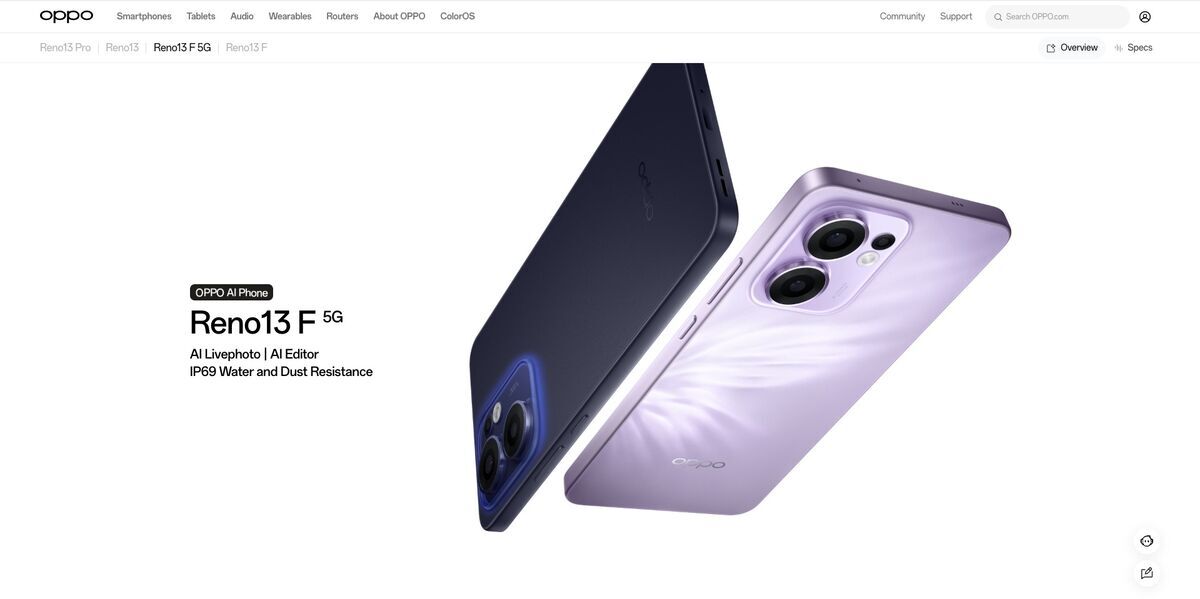Click the feedback edit floating icon
1200x599 pixels.
[x=1147, y=573]
